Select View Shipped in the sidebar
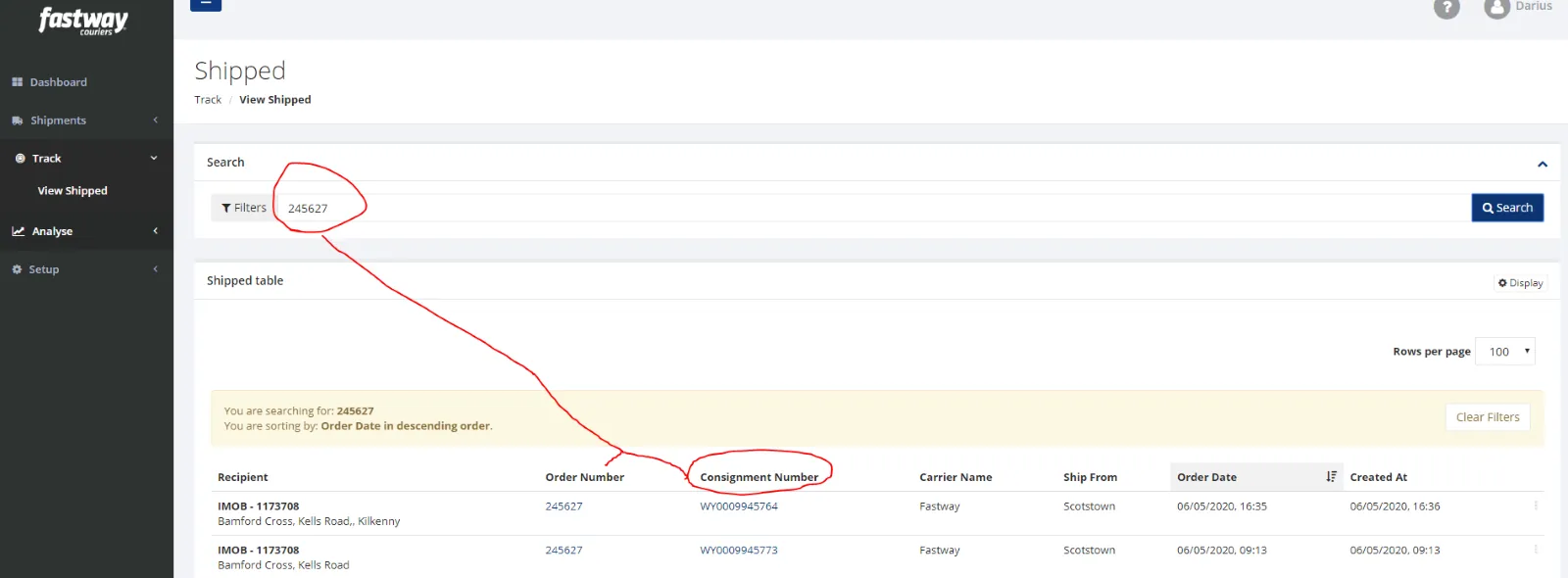The width and height of the screenshot is (1568, 578). (x=73, y=191)
